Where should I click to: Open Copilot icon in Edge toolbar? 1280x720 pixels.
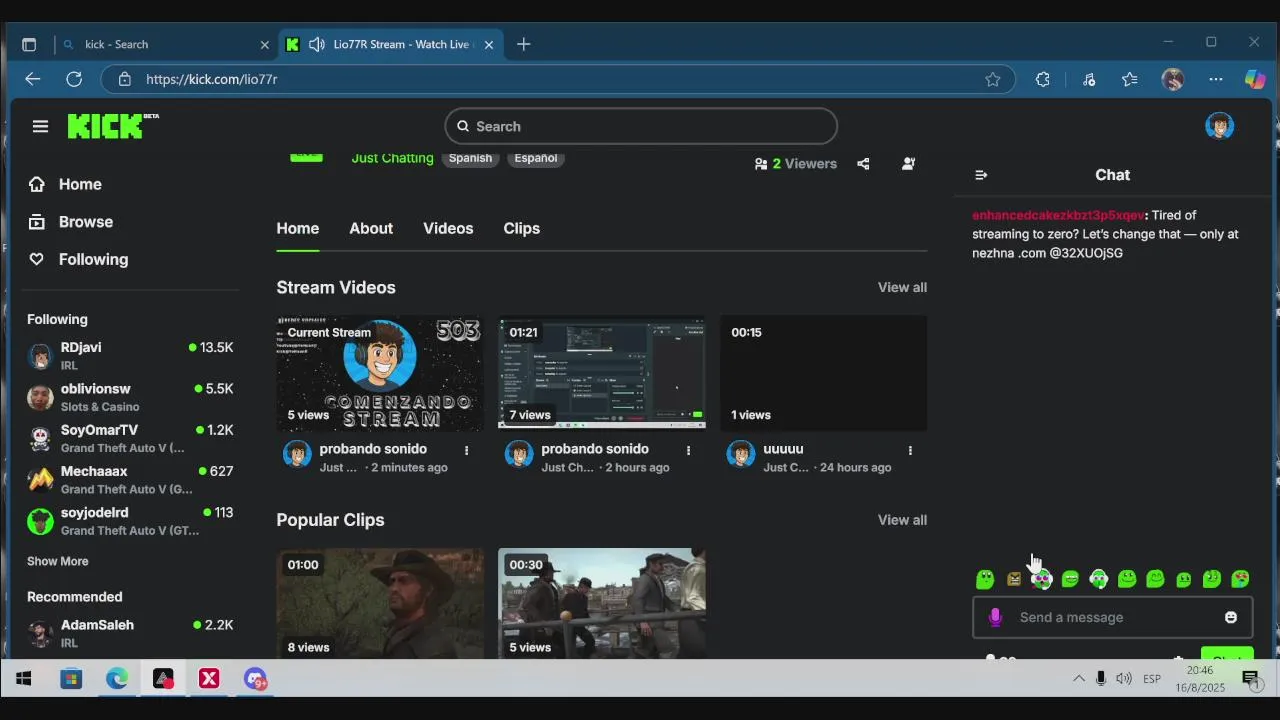pos(1255,79)
